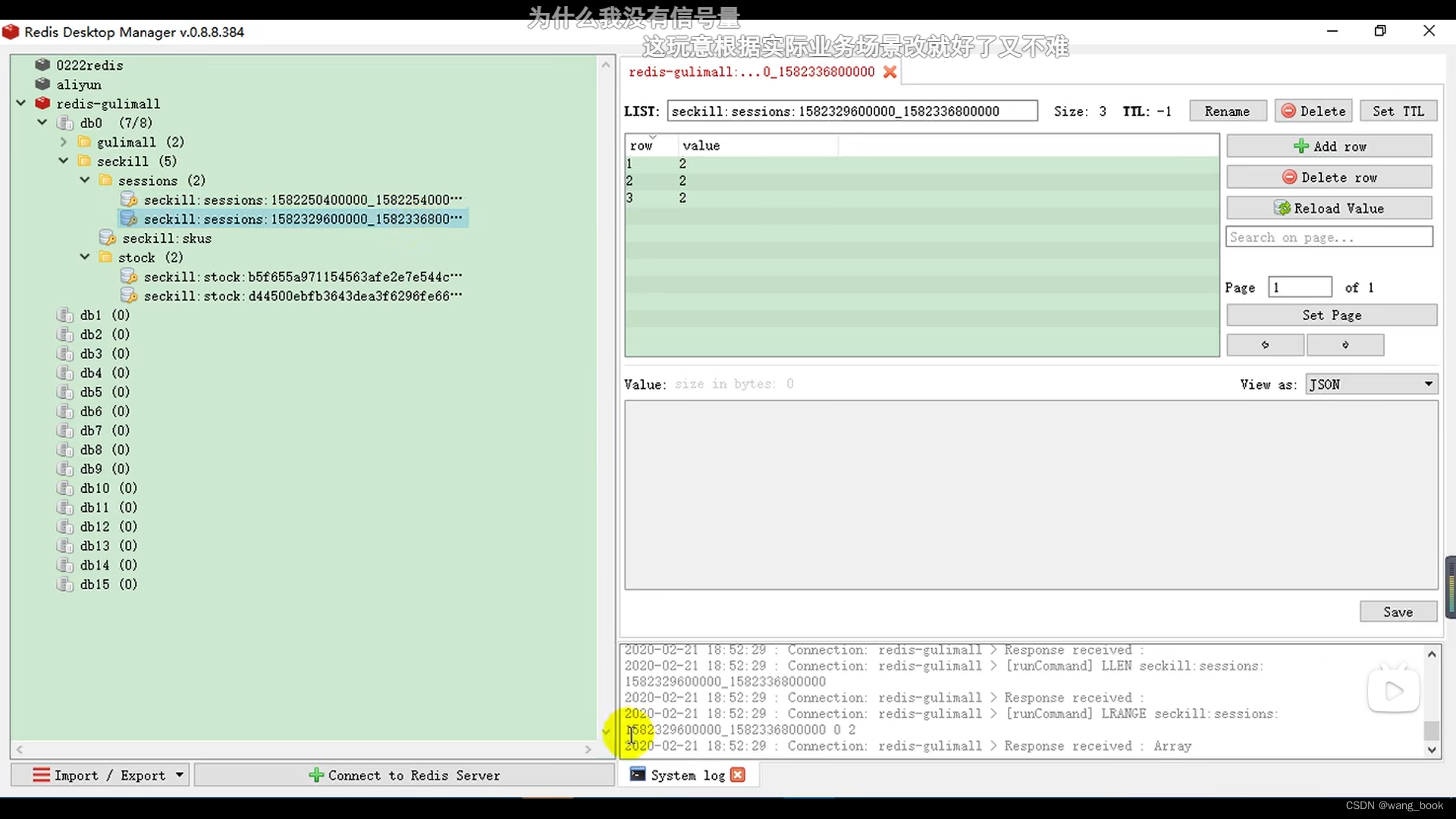Click the red redis-gulimall server icon
The height and width of the screenshot is (819, 1456).
click(42, 103)
